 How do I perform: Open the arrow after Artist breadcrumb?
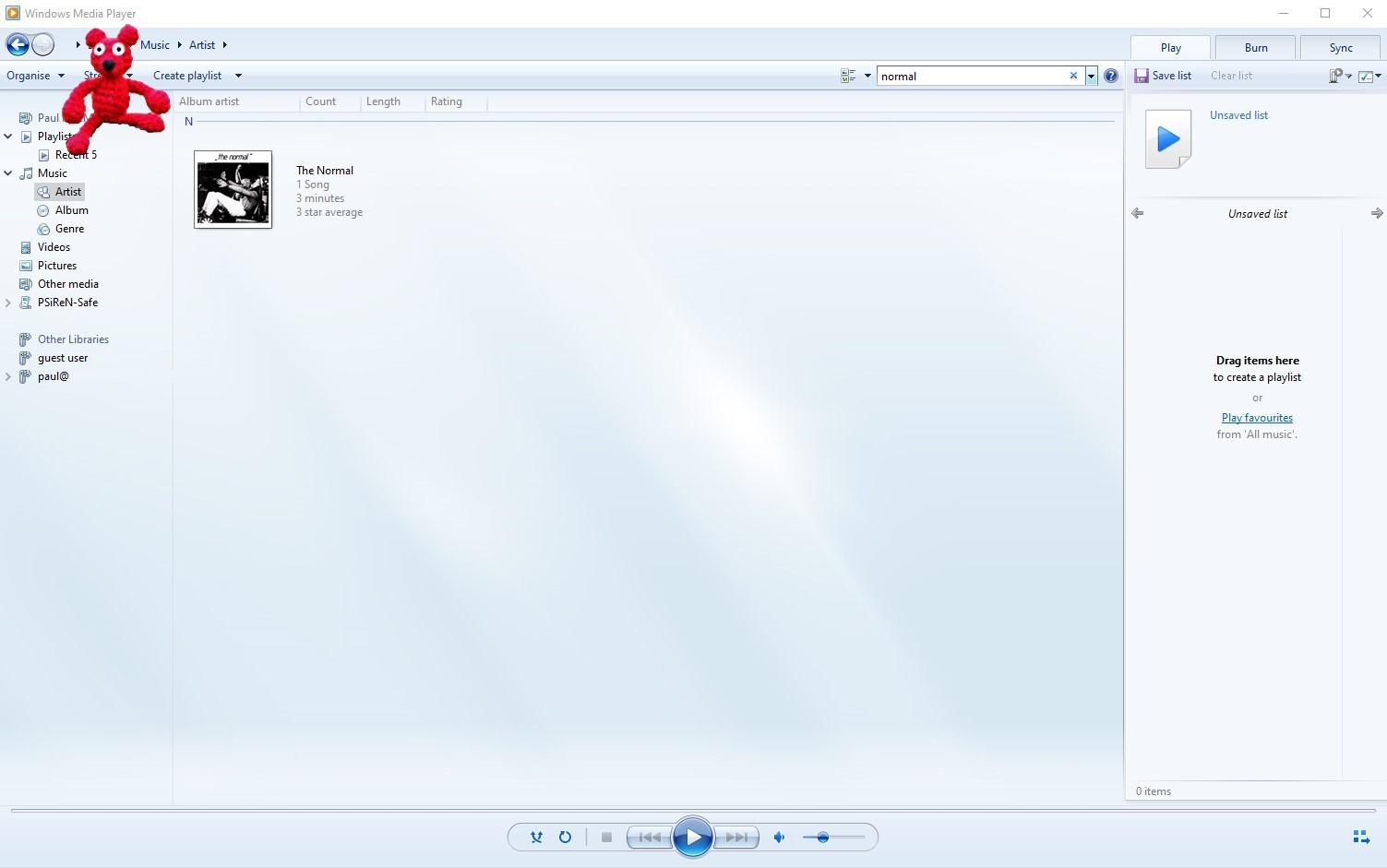(x=224, y=44)
